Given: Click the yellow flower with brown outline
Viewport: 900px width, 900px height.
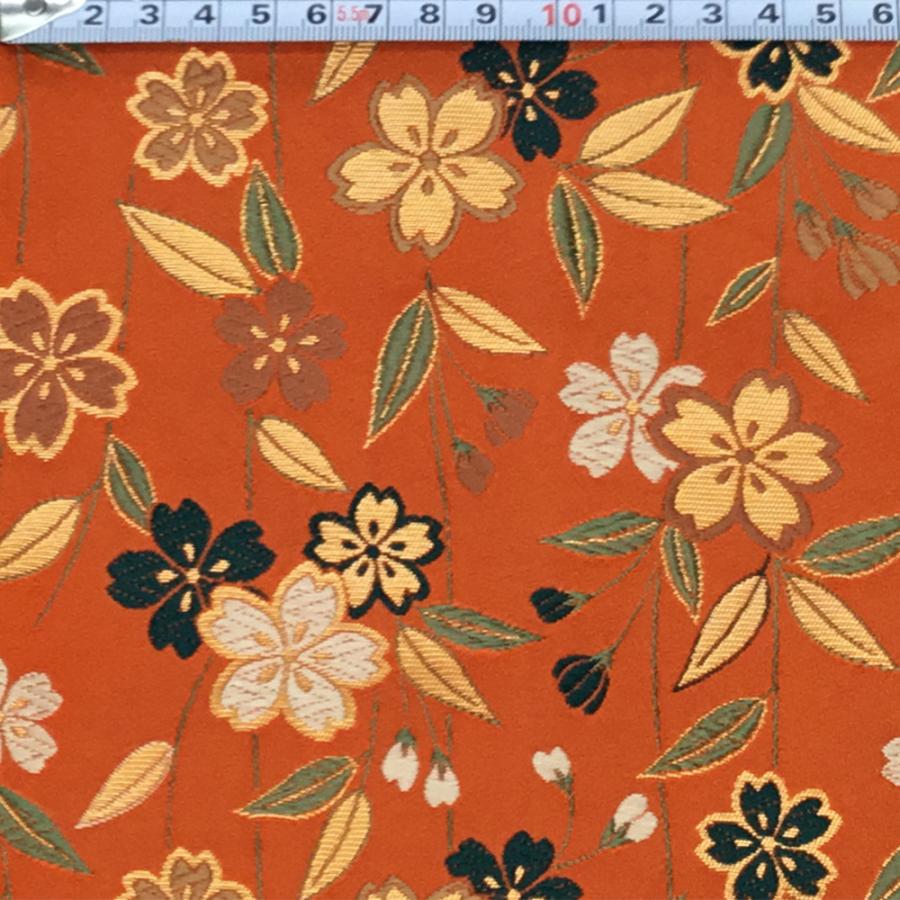Looking at the screenshot, I should 746,459.
